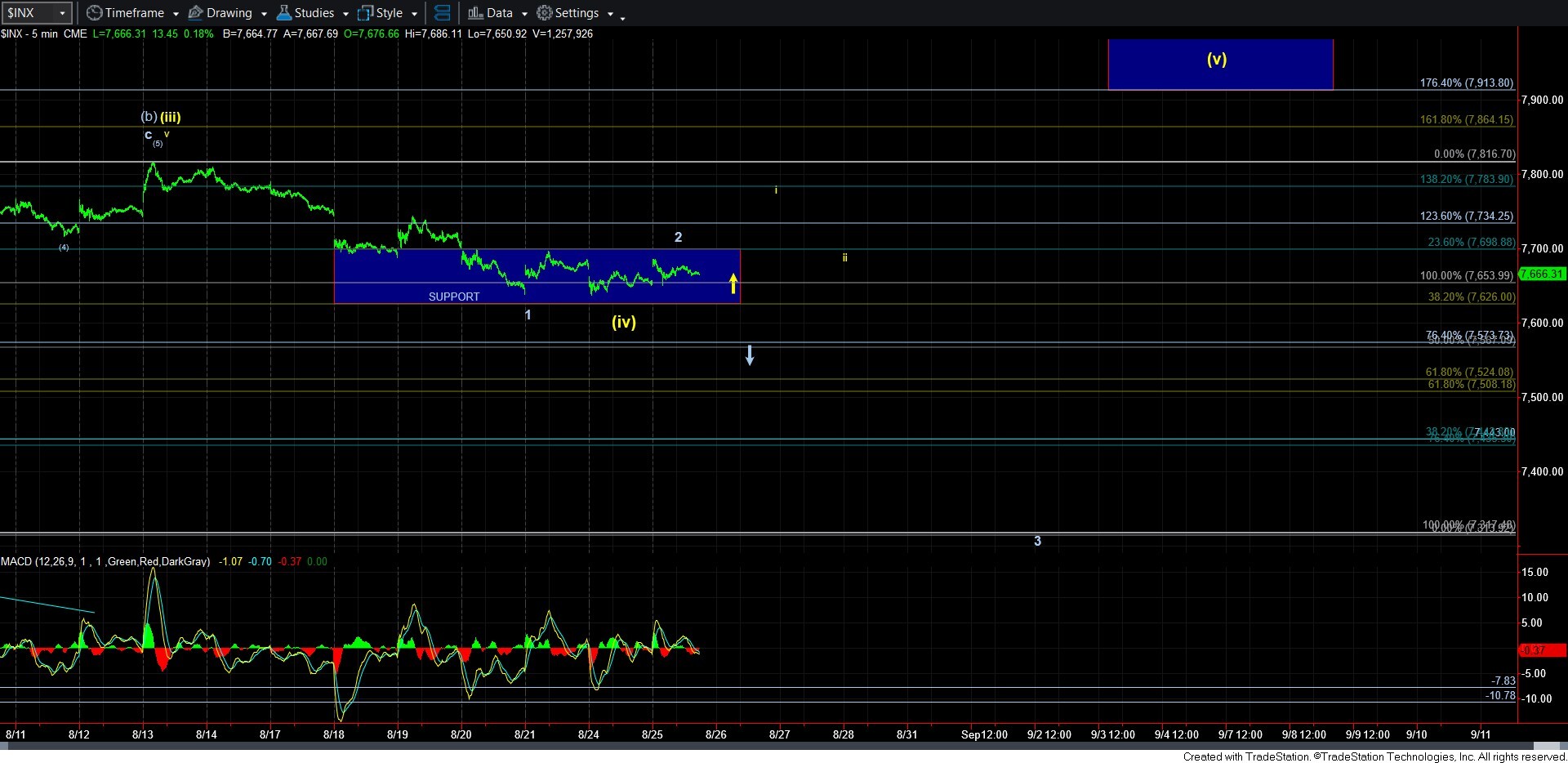Click the green 7,666.31 current price marker
This screenshot has width=1568, height=763.
[x=1542, y=274]
